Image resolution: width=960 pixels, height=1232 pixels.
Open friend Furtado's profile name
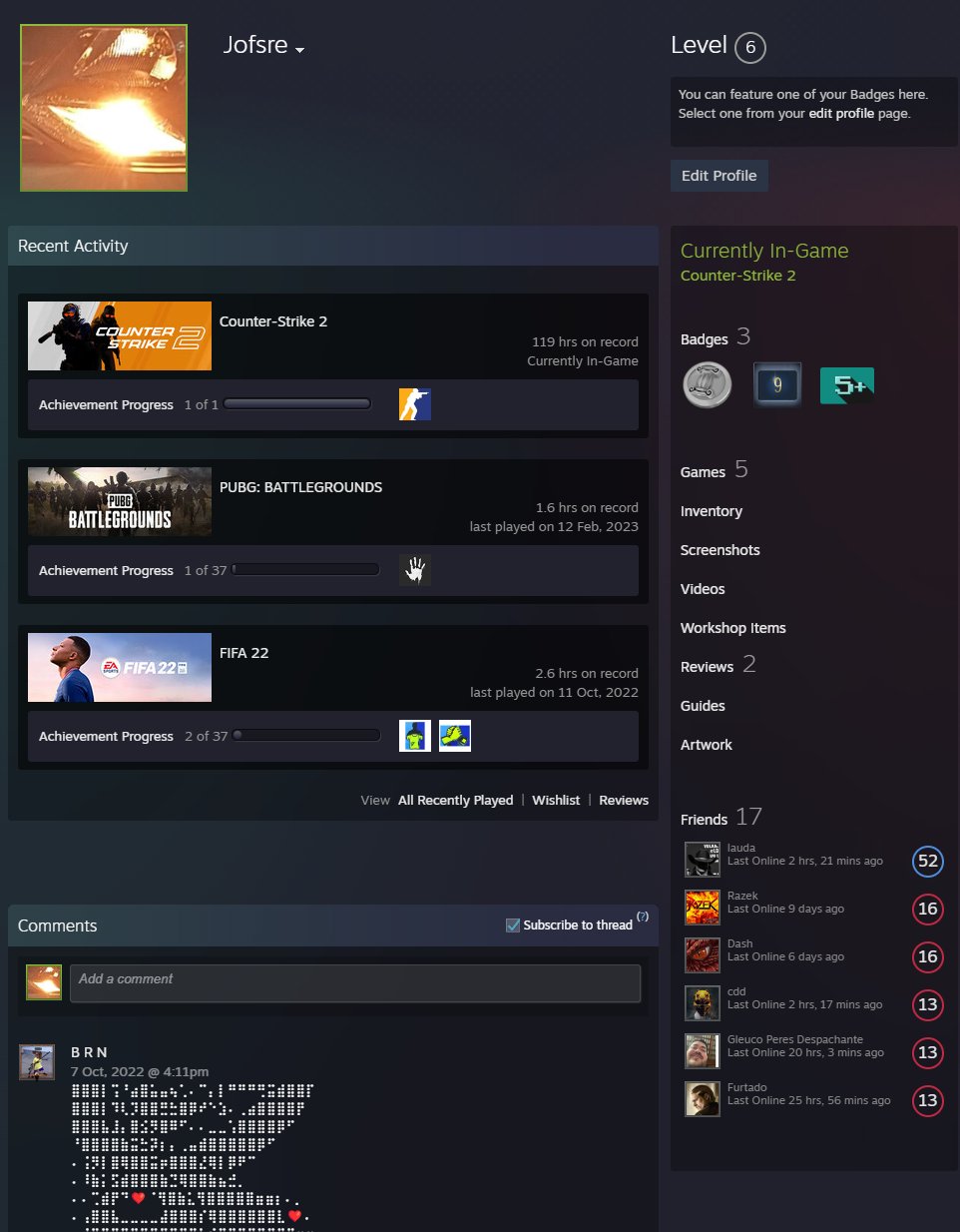coord(747,1087)
